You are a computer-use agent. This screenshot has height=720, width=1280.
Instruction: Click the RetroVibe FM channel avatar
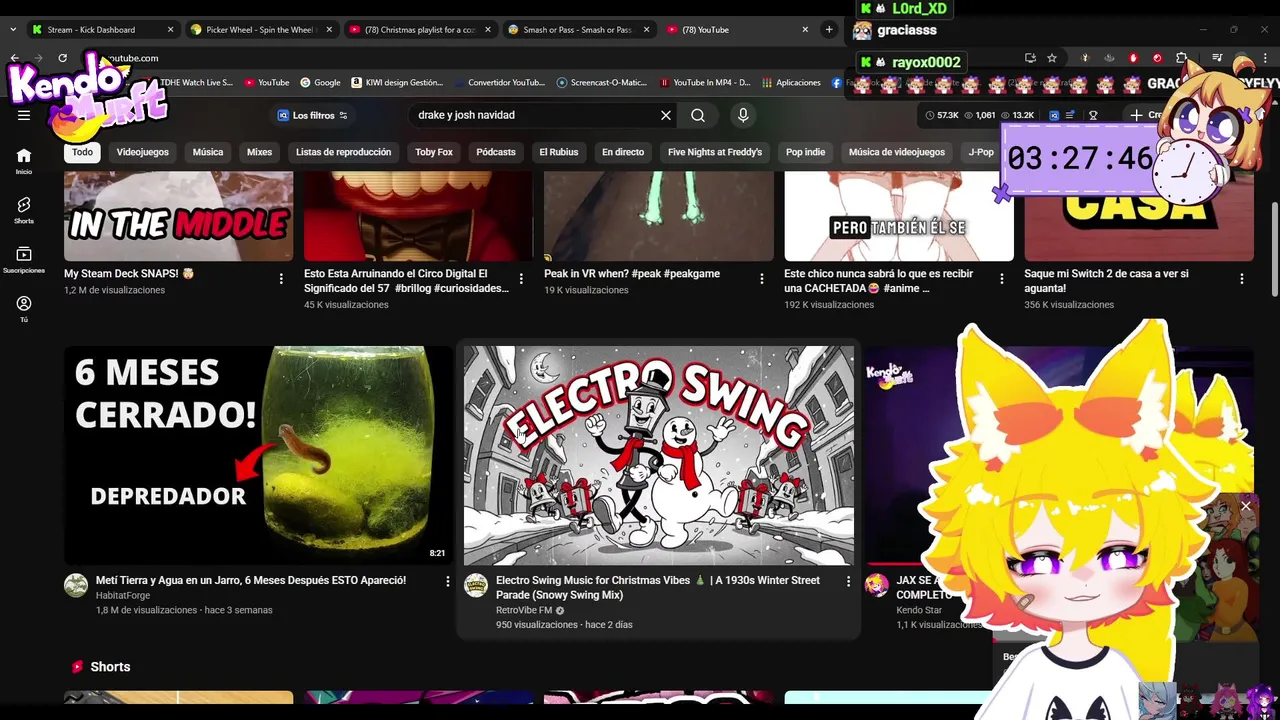[x=476, y=585]
